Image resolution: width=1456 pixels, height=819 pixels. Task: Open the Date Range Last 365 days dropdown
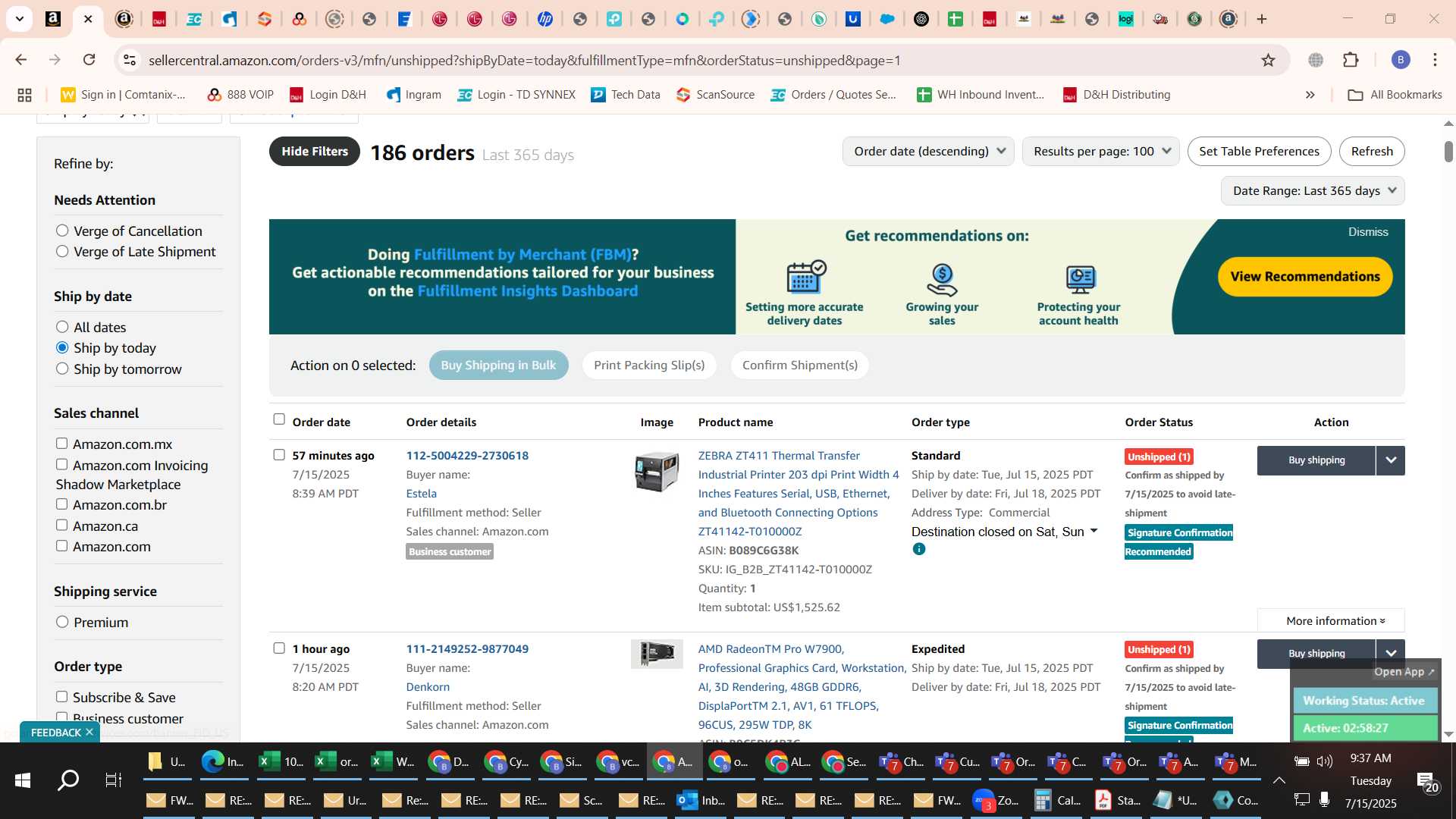click(x=1313, y=191)
